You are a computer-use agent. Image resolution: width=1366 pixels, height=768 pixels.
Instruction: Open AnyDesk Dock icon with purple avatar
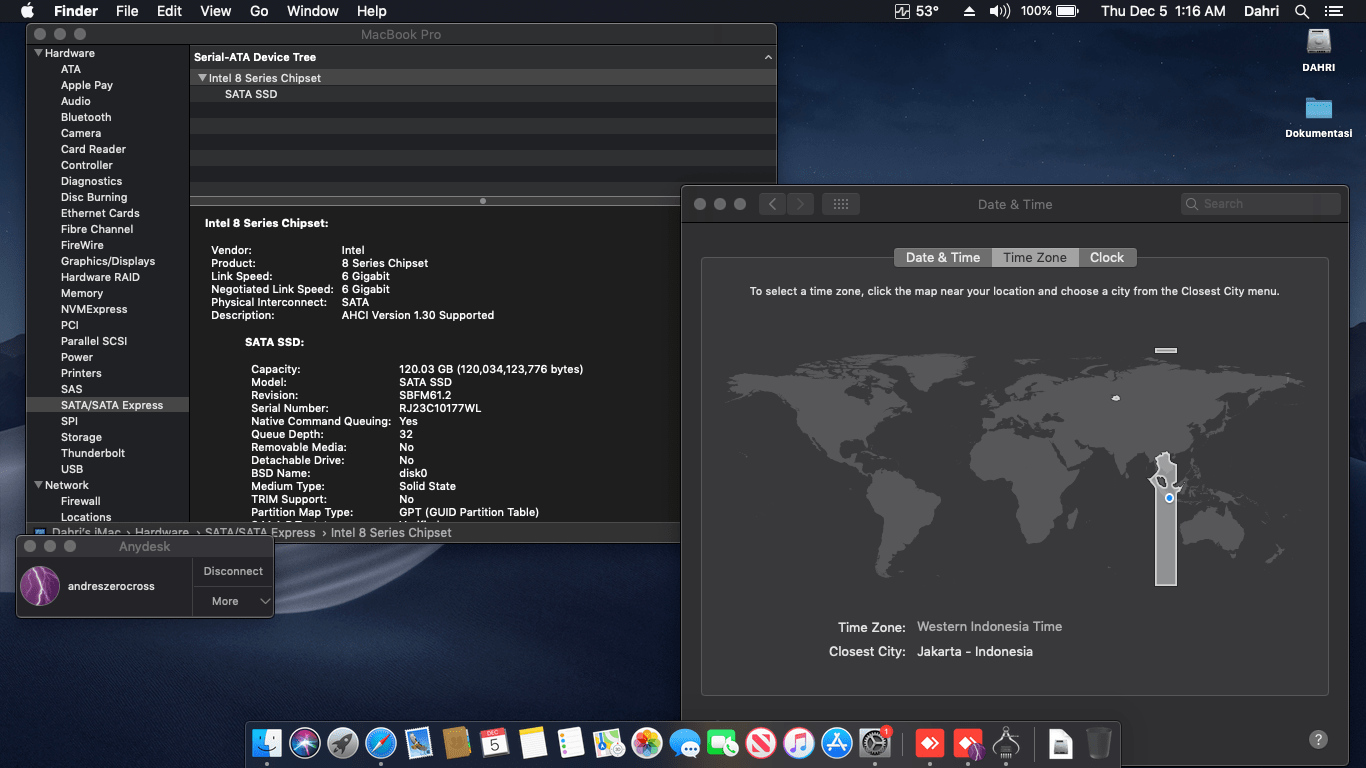coord(968,743)
